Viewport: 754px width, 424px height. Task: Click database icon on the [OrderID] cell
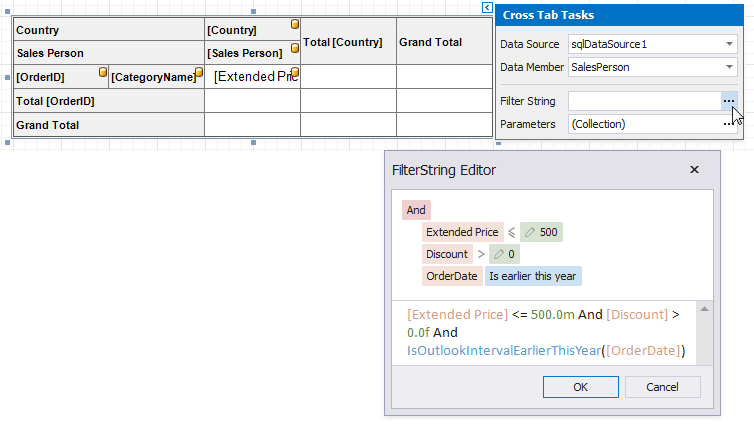(x=103, y=72)
